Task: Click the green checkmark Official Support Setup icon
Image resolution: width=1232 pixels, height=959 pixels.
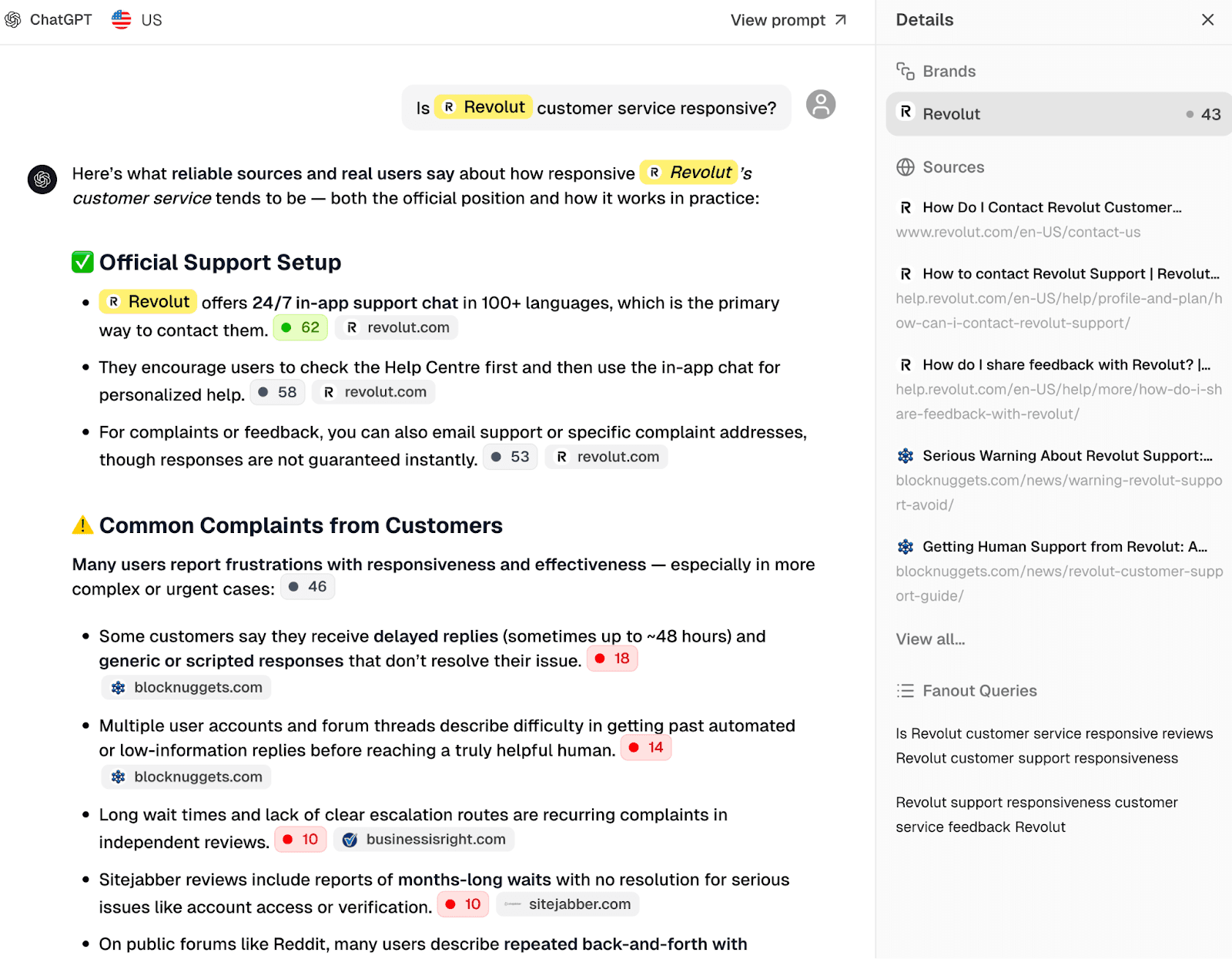Action: 82,262
